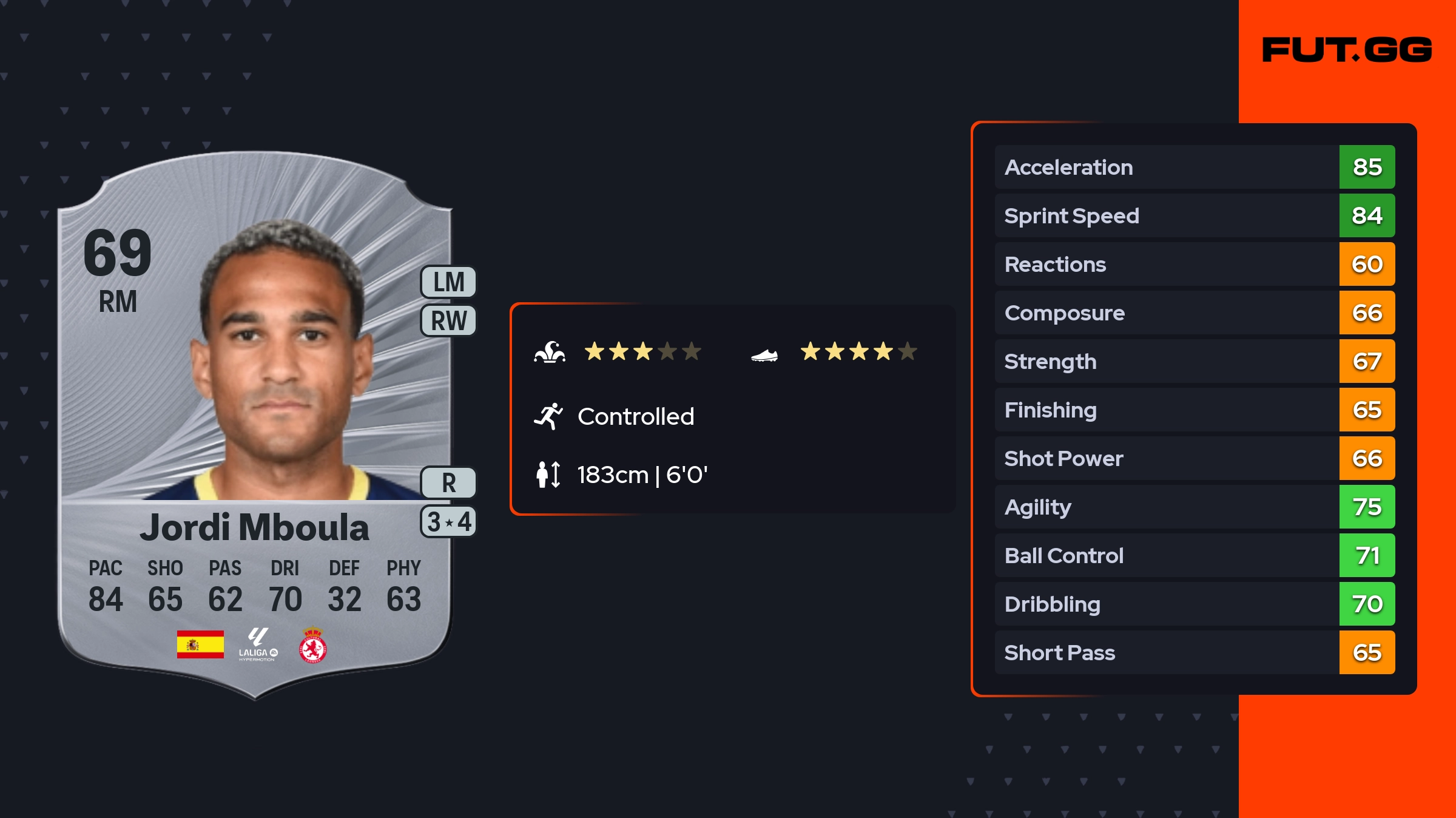The height and width of the screenshot is (818, 1456).
Task: Click the green 84 Sprint Speed value
Action: pyautogui.click(x=1367, y=215)
